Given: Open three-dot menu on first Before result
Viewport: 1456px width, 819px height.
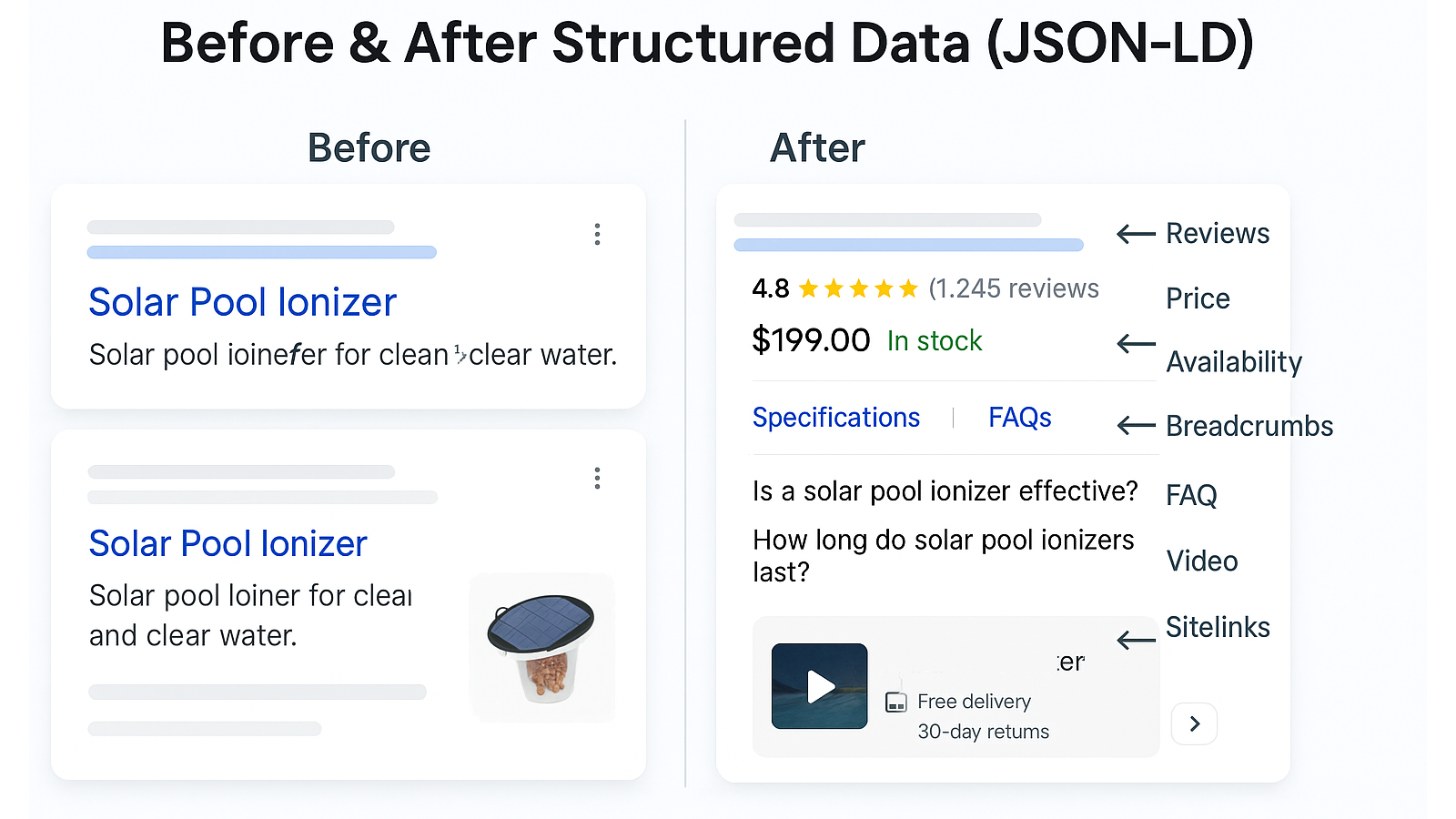Looking at the screenshot, I should click(x=597, y=234).
